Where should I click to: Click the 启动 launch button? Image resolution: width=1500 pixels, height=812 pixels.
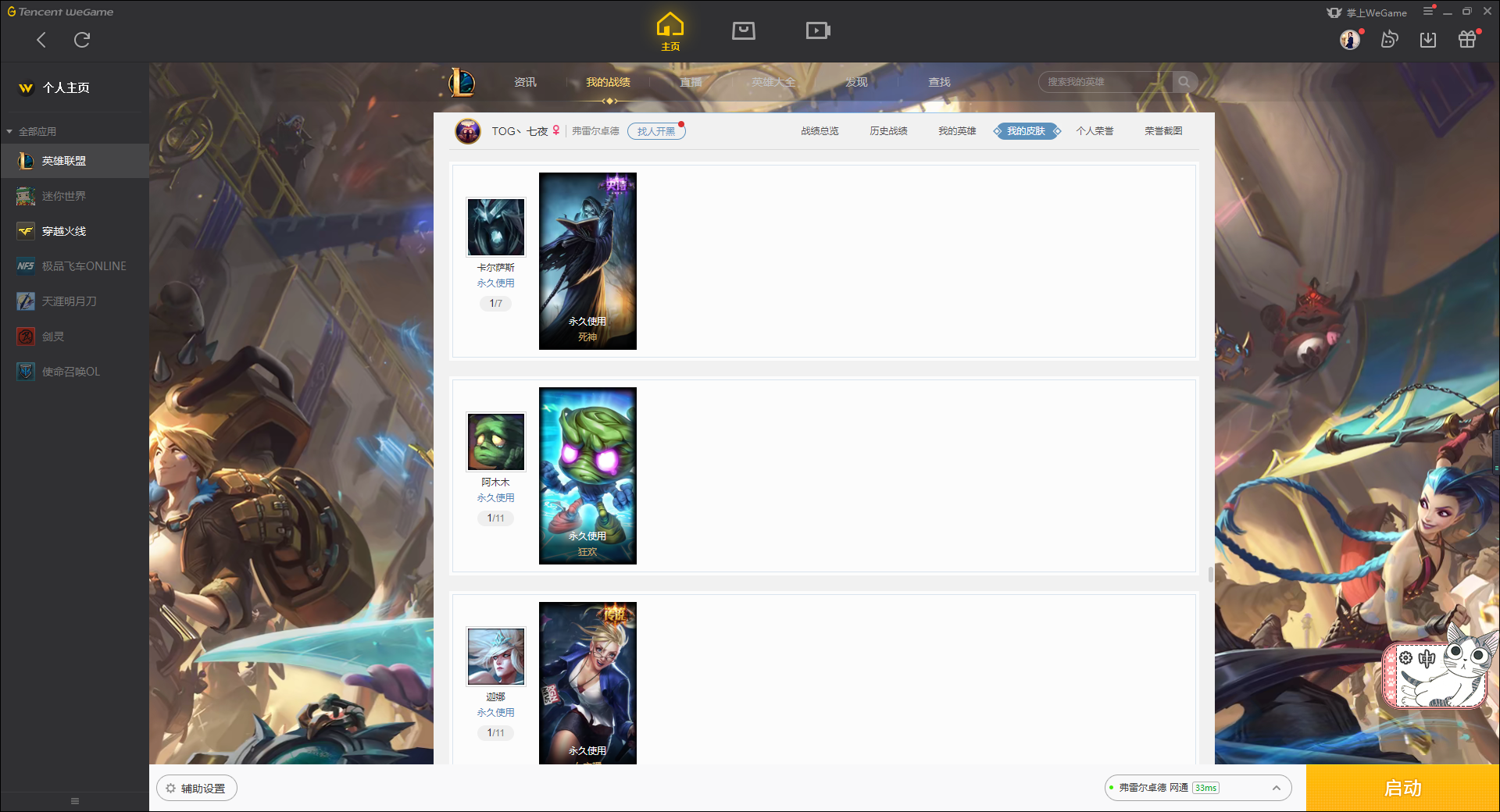[x=1403, y=789]
